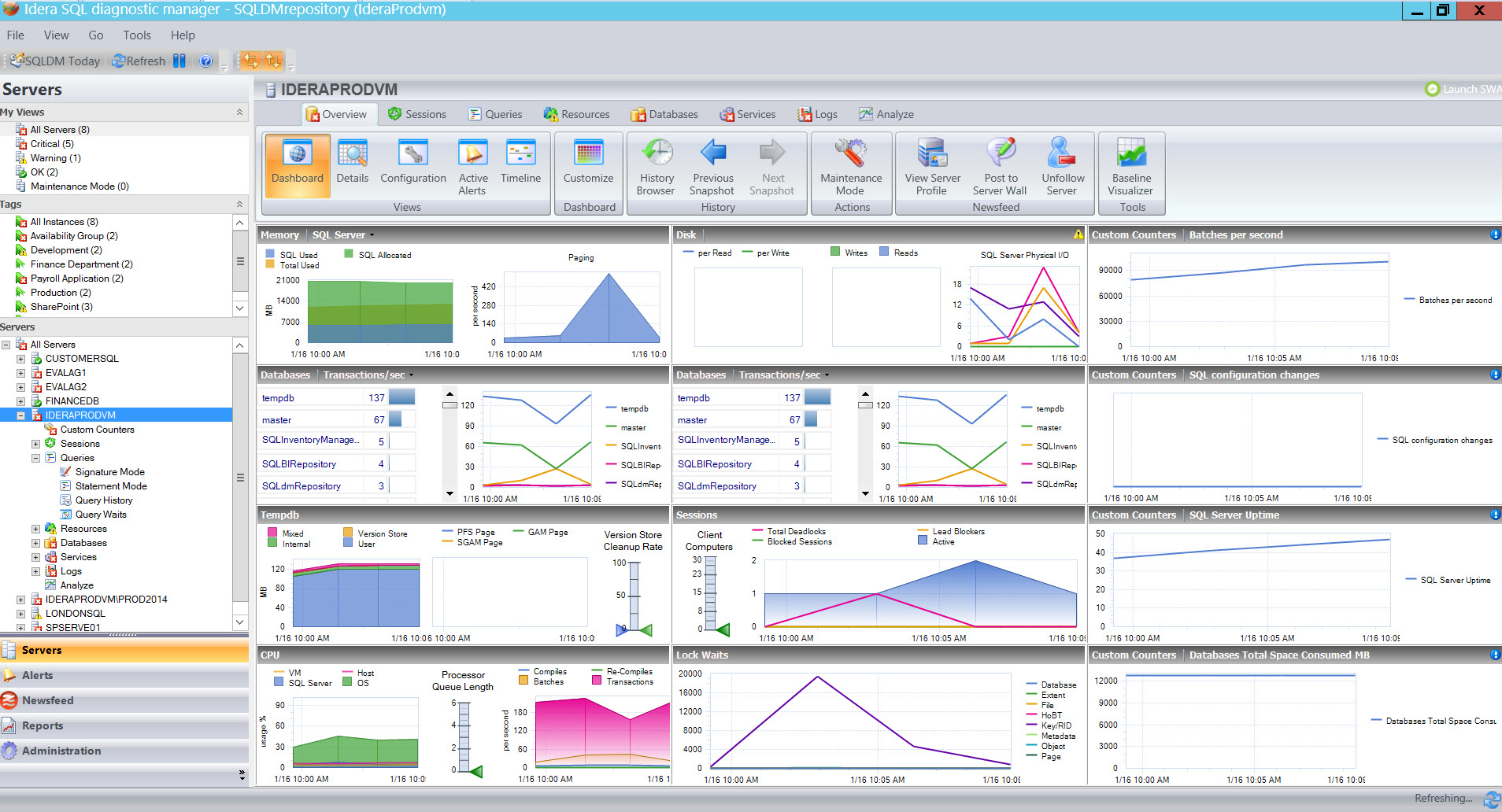Collapse the IDERAPRODVM tree node
Viewport: 1502px width, 812px height.
click(x=20, y=415)
